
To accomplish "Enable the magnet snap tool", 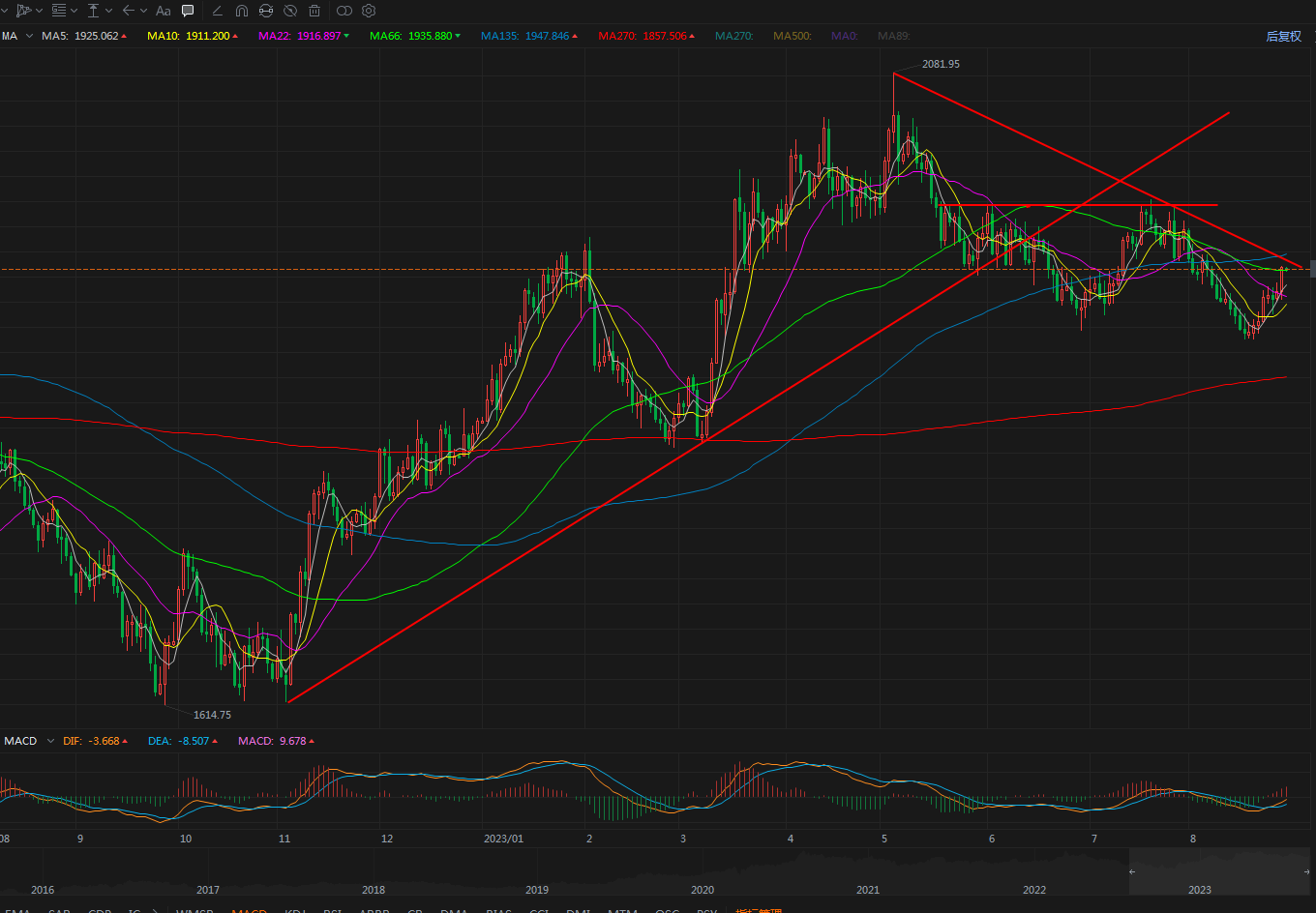I will coord(242,11).
